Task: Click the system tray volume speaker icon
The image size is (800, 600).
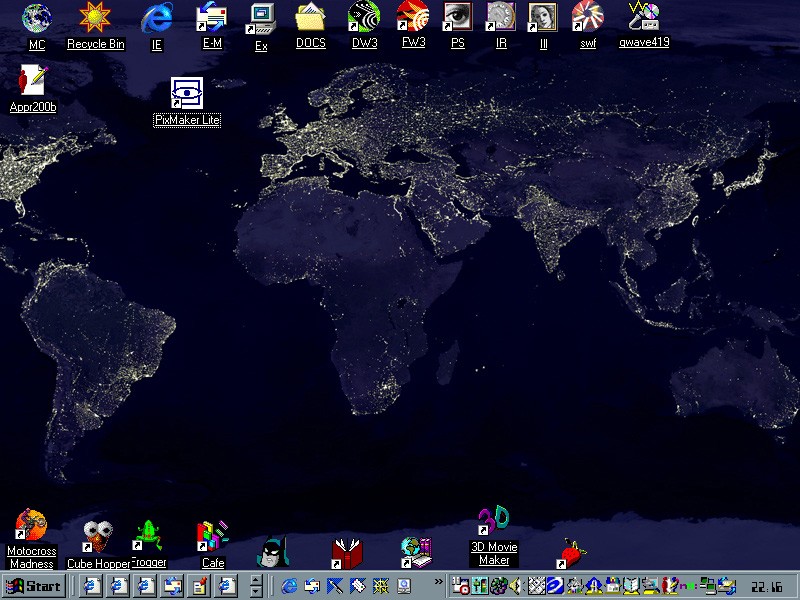Action: (x=515, y=586)
